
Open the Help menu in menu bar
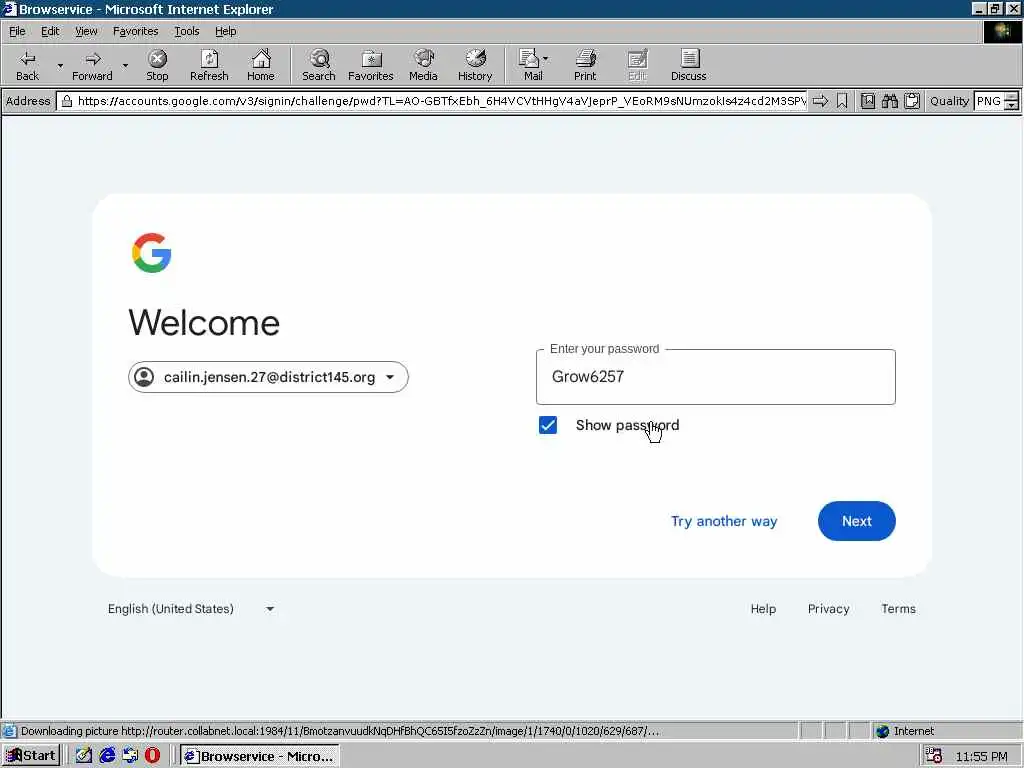click(x=225, y=31)
